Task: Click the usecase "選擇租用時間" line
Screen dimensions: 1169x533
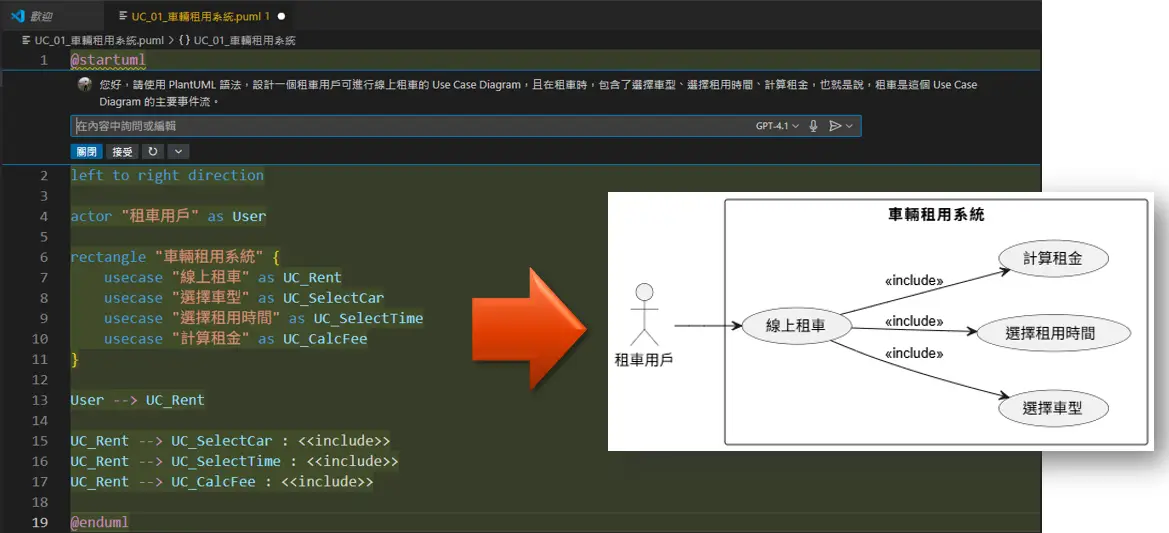Action: coord(263,318)
